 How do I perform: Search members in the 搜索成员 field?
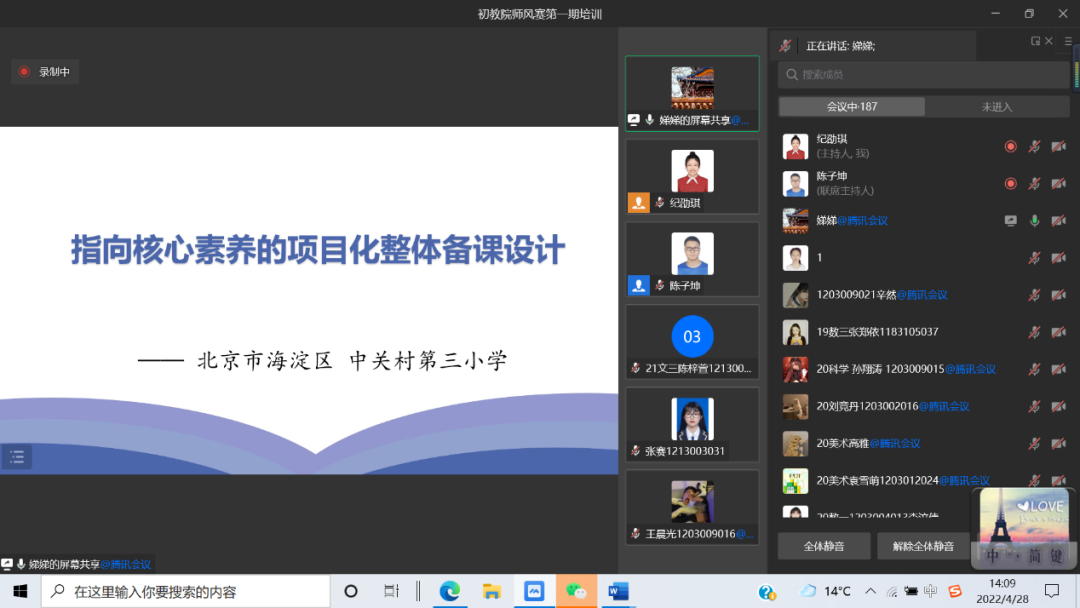923,74
